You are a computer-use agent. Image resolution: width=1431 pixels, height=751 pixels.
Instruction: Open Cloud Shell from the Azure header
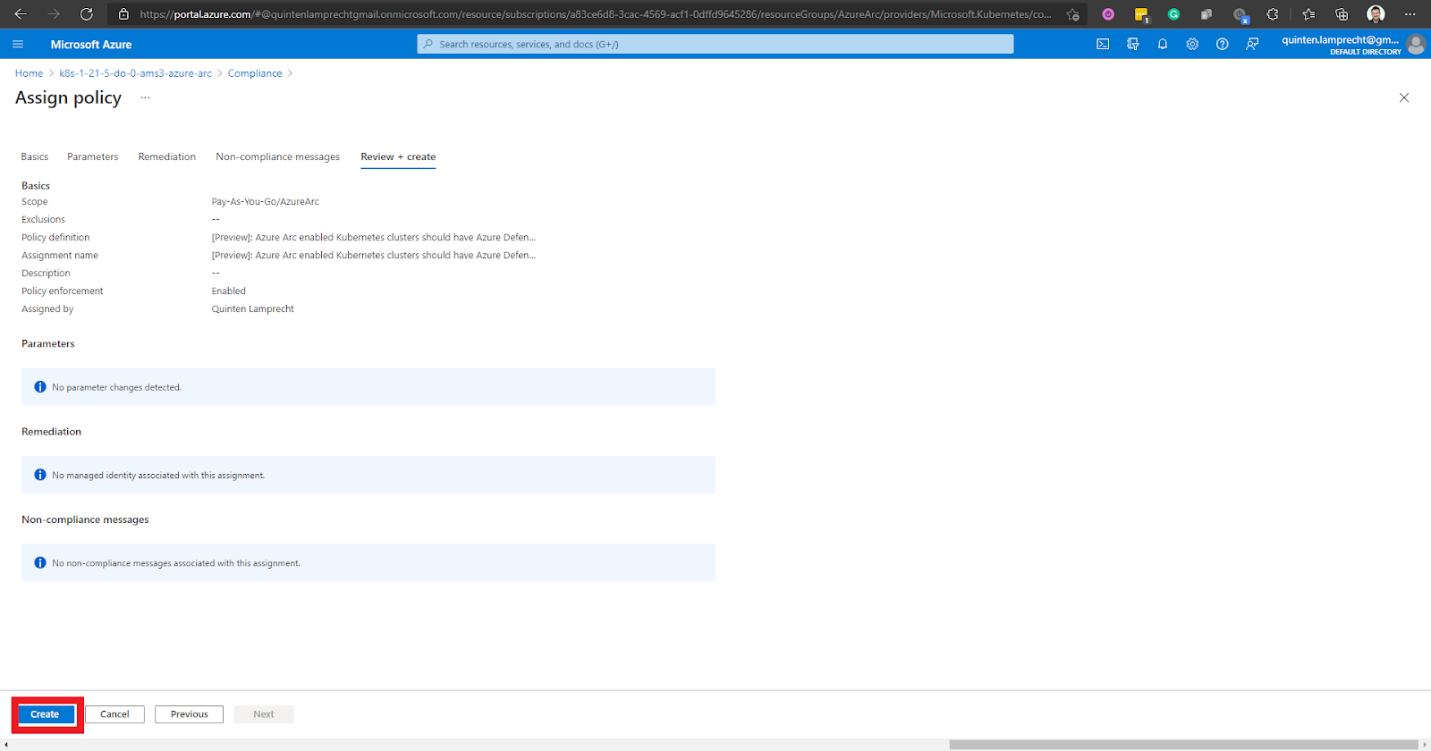1103,44
